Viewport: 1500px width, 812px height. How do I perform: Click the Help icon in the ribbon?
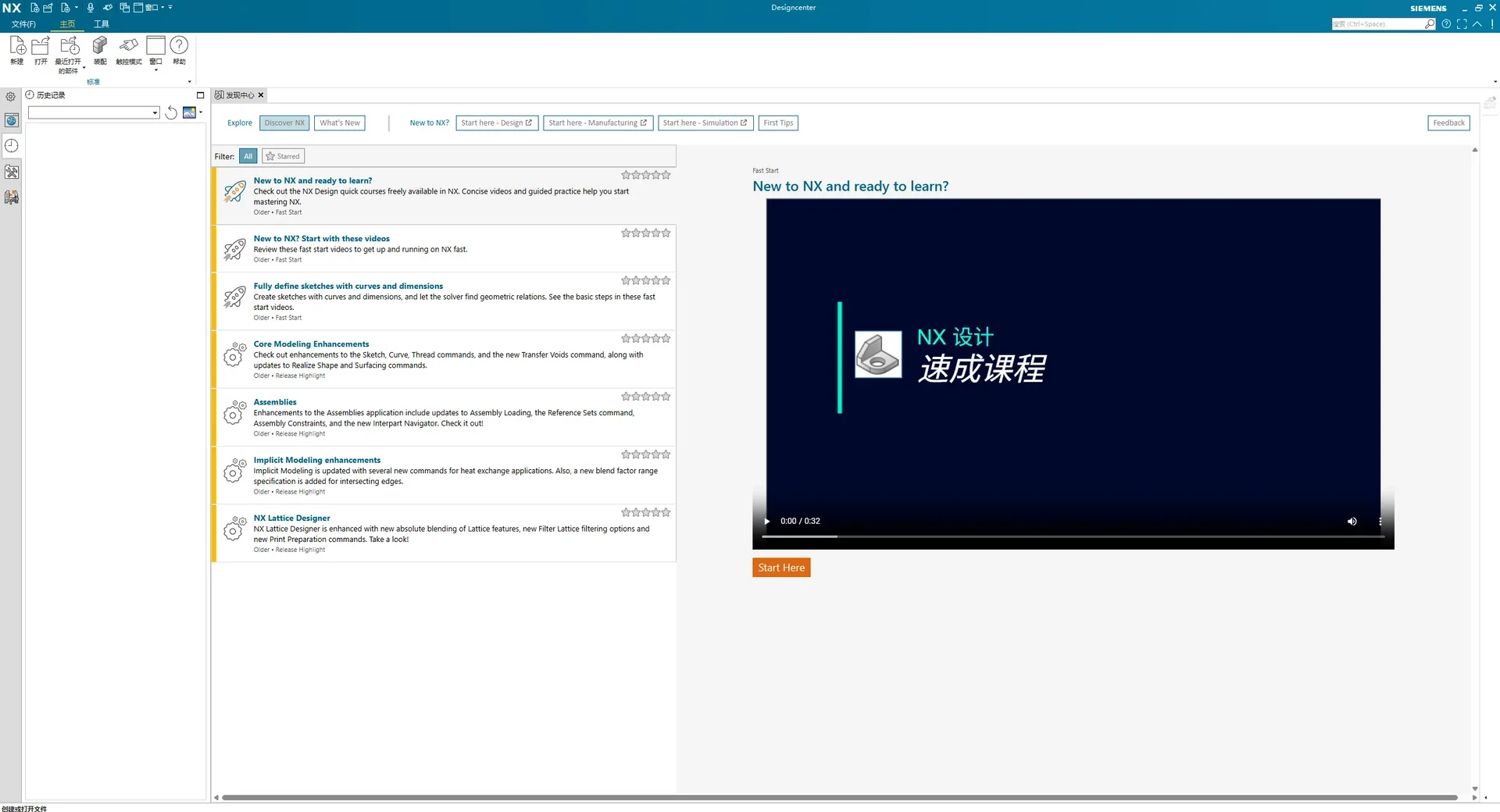pyautogui.click(x=179, y=48)
